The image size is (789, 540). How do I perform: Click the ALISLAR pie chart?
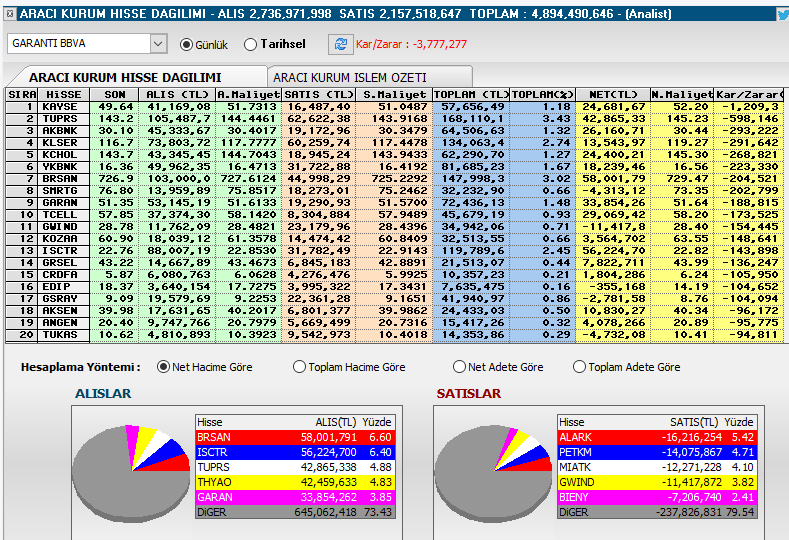[131, 473]
